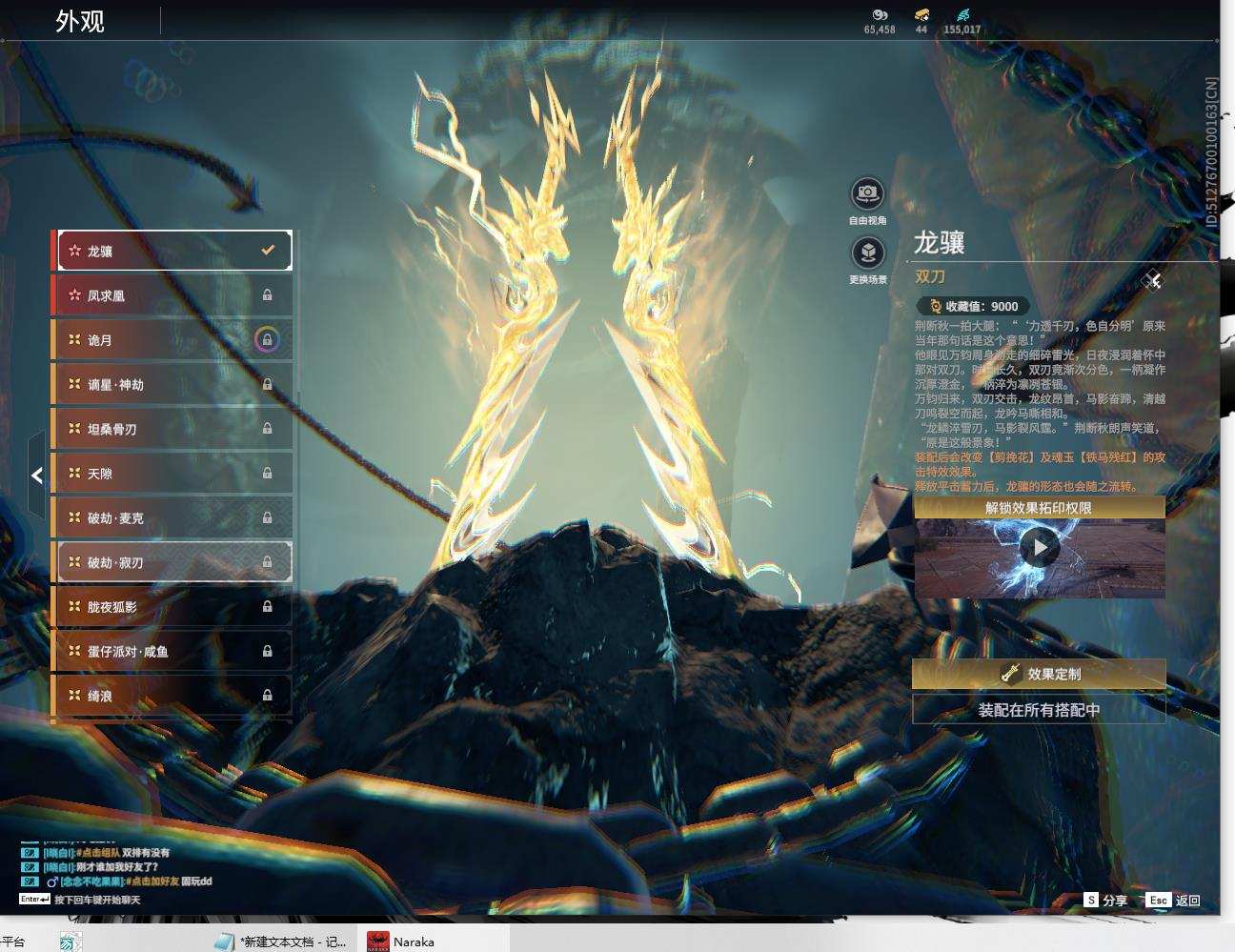
Task: Click the 外观 appearance title
Action: pos(80,21)
